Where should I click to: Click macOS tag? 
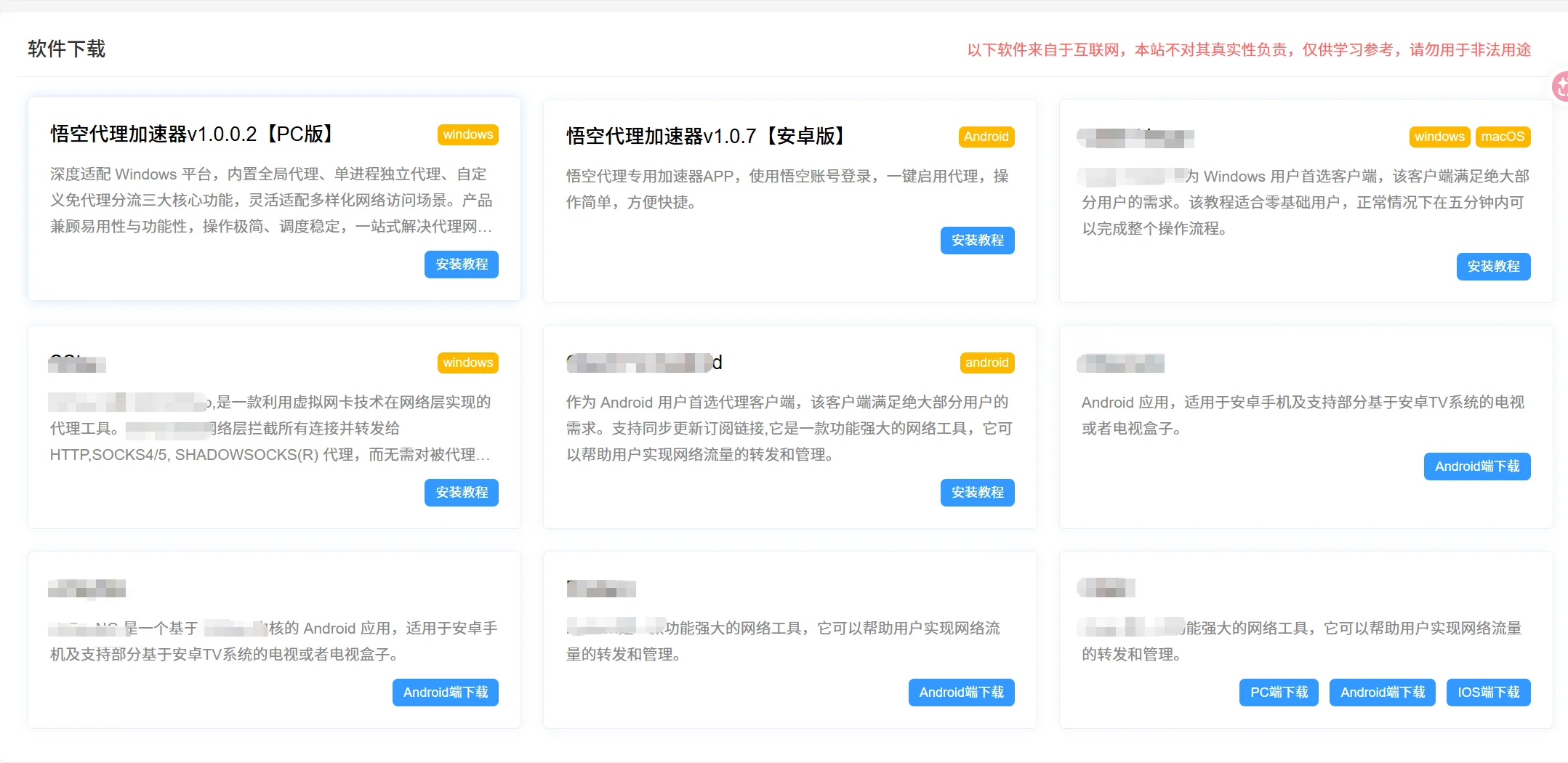point(1503,137)
